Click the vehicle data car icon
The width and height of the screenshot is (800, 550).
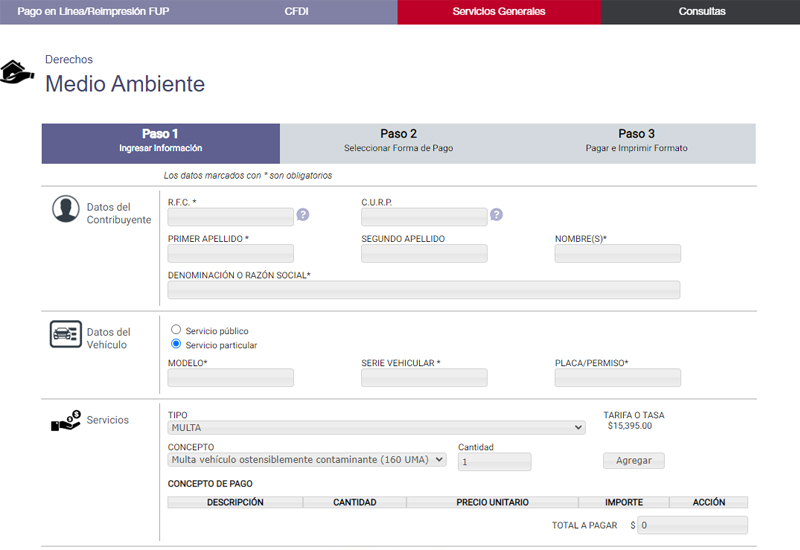[66, 334]
